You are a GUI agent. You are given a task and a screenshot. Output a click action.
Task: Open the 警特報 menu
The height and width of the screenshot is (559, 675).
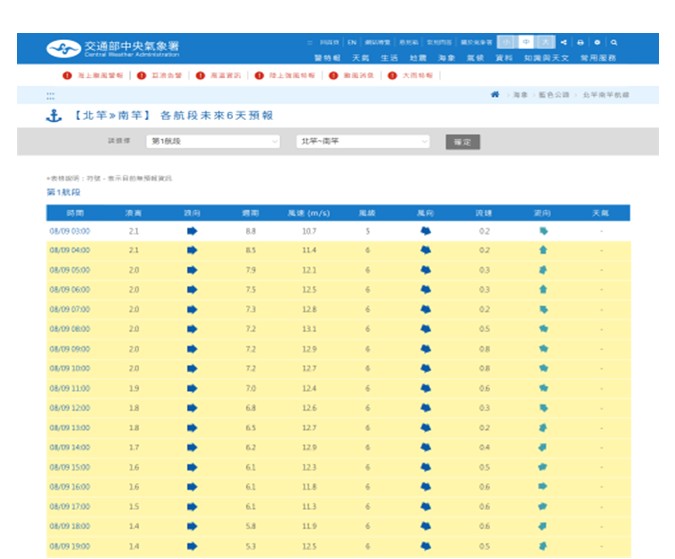pos(327,58)
